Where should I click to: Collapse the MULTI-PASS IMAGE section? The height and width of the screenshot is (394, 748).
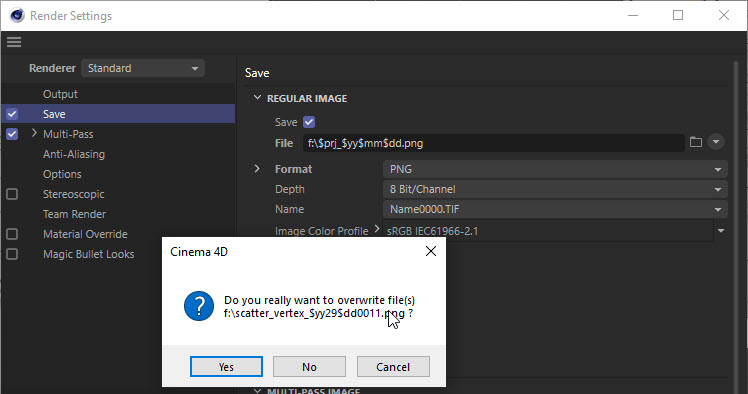pos(257,390)
